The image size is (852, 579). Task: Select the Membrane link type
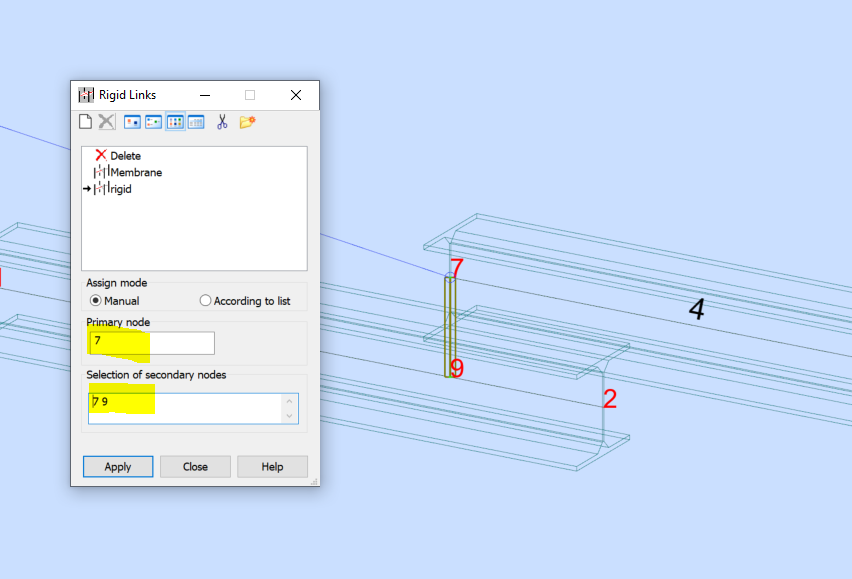135,172
